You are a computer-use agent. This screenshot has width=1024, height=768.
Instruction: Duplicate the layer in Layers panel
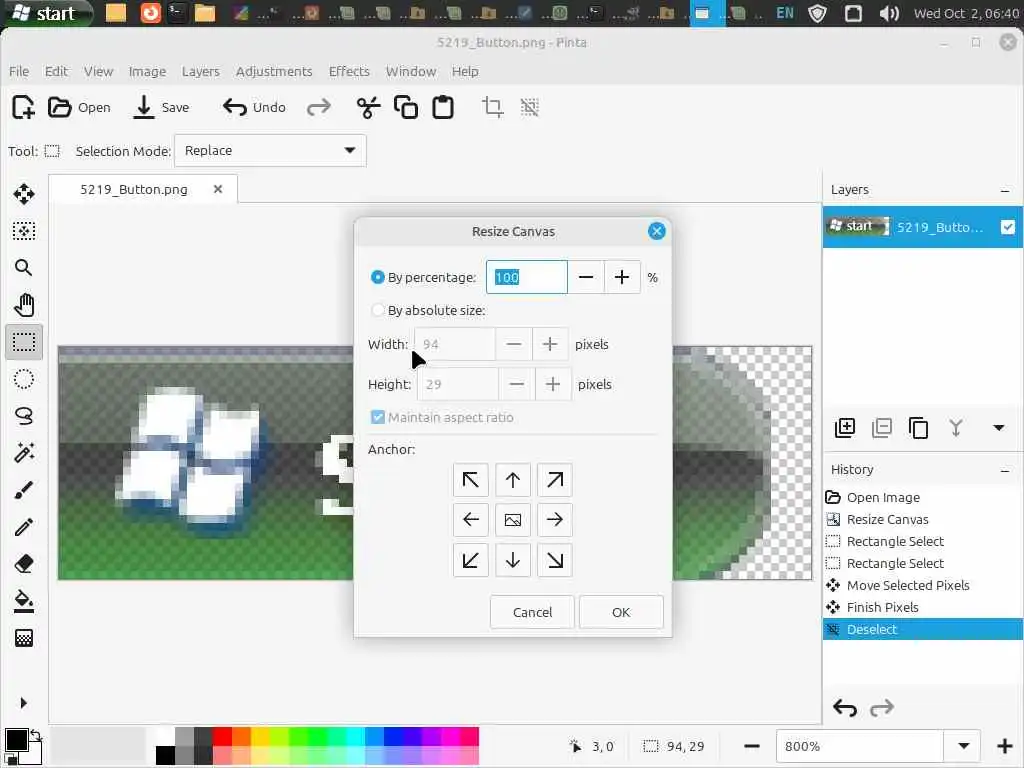point(918,428)
